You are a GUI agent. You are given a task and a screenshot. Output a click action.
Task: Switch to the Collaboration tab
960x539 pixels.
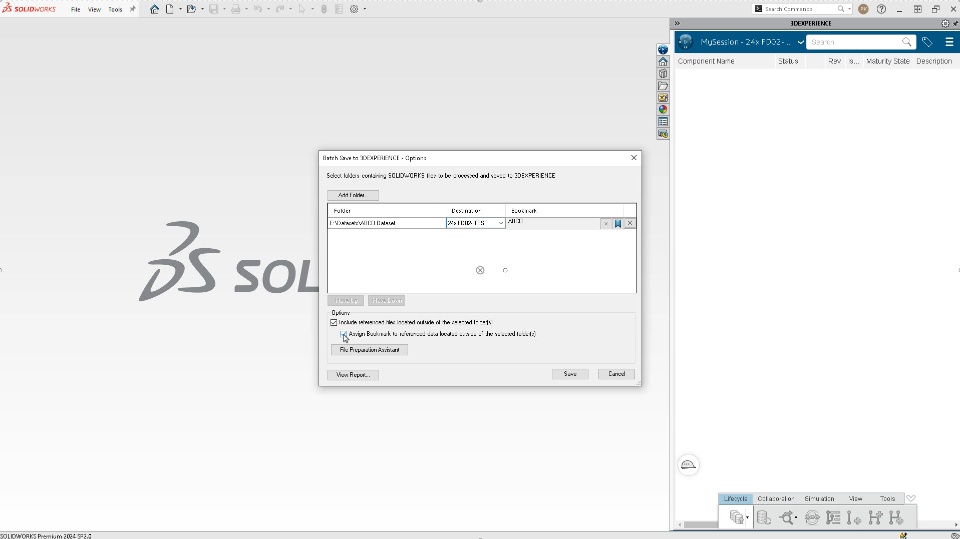(x=775, y=499)
